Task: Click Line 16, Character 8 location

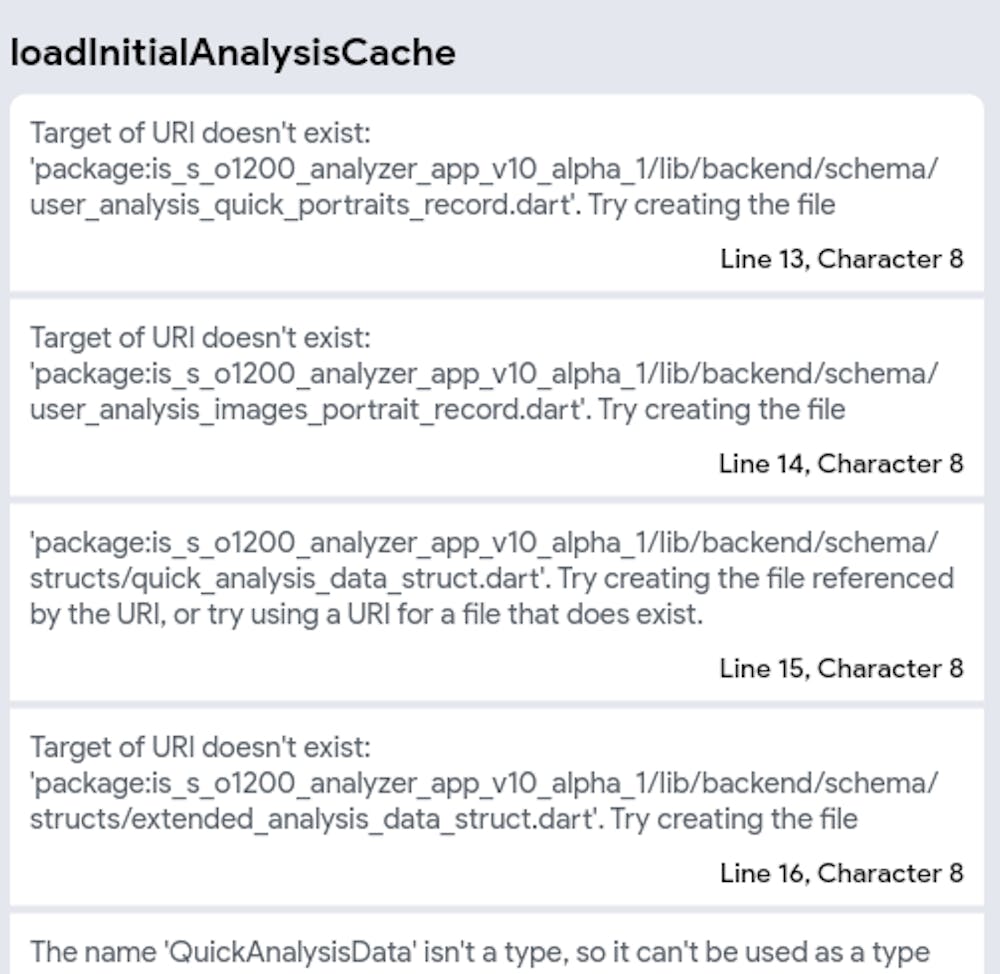Action: point(841,873)
